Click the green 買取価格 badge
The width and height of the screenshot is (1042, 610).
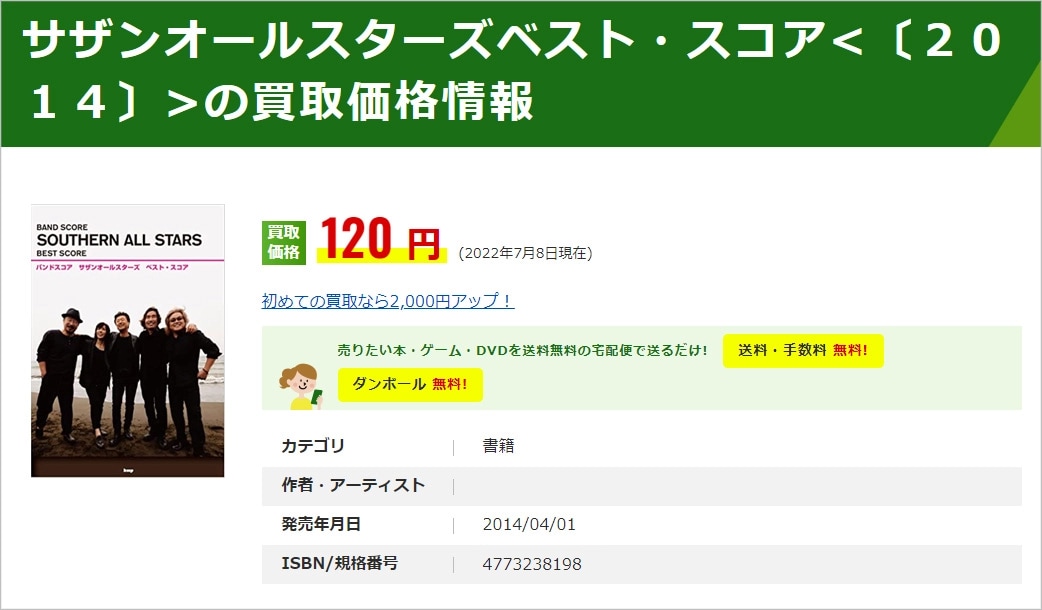[x=283, y=243]
